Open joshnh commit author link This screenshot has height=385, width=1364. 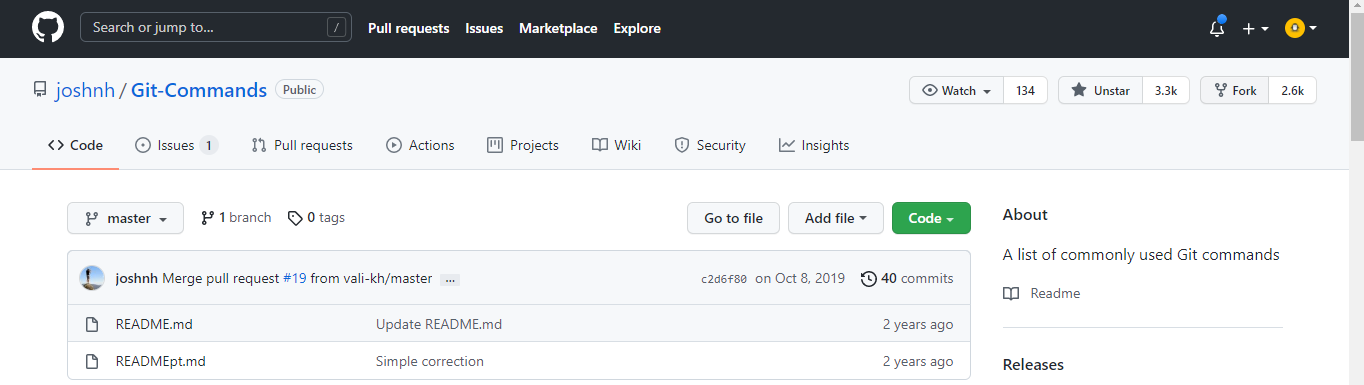tap(137, 278)
